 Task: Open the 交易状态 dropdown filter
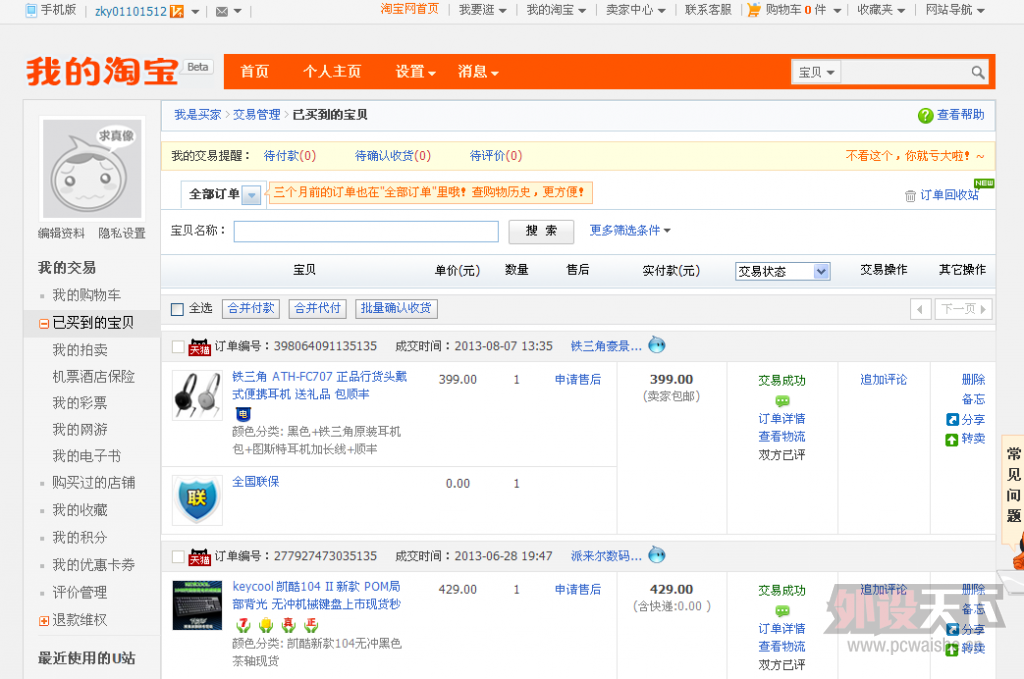tap(782, 271)
